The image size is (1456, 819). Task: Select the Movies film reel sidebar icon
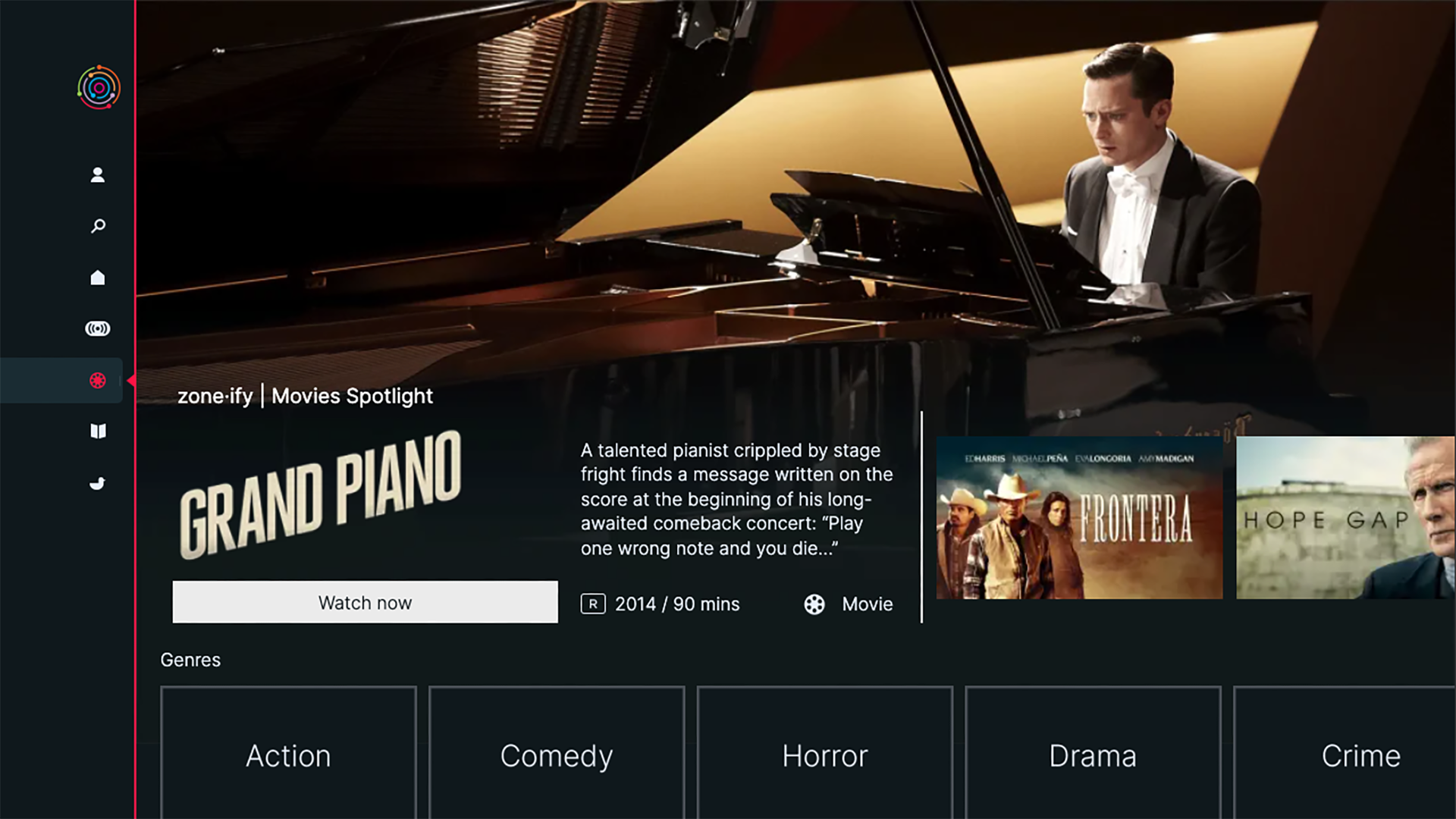(x=98, y=380)
